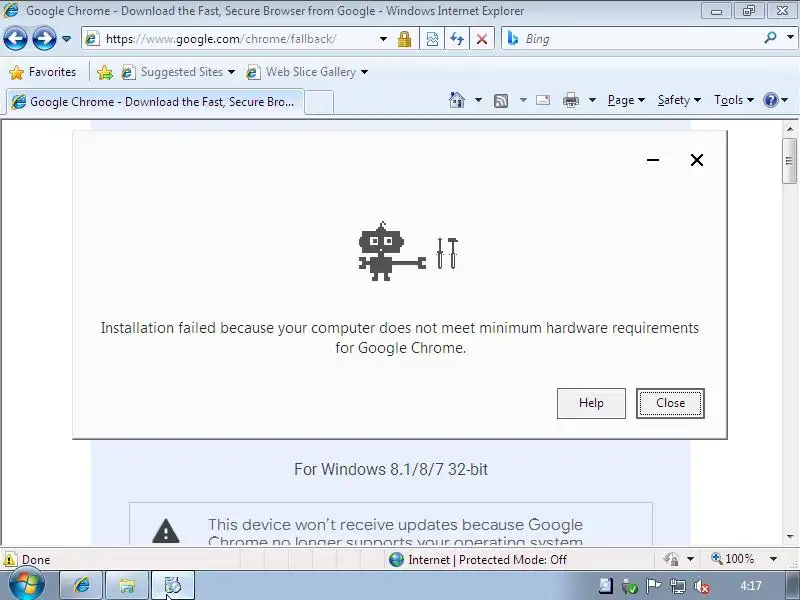Viewport: 800px width, 600px height.
Task: Click the security lock icon
Action: pos(405,39)
